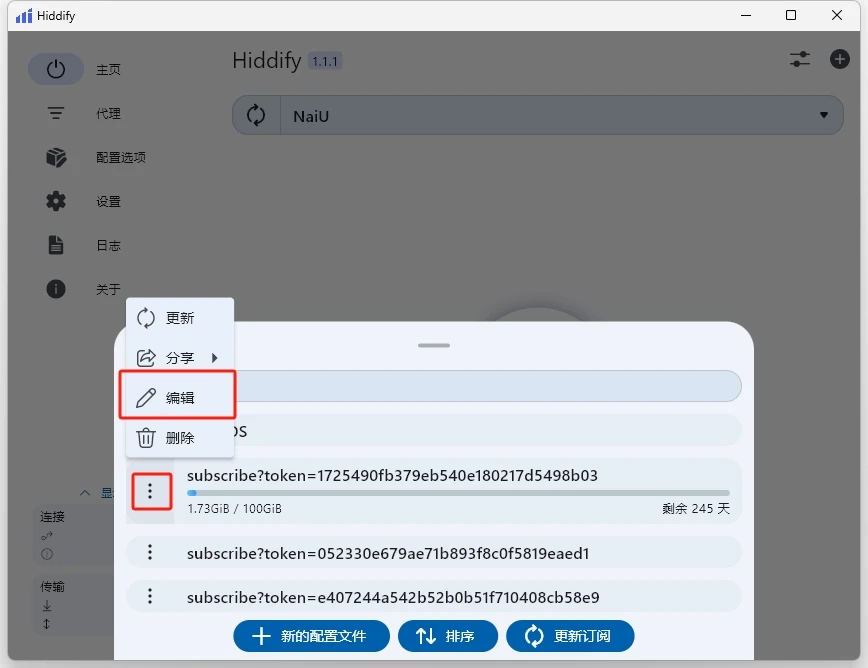The image size is (868, 668).
Task: Click the 新的配置文件 button
Action: 311,636
